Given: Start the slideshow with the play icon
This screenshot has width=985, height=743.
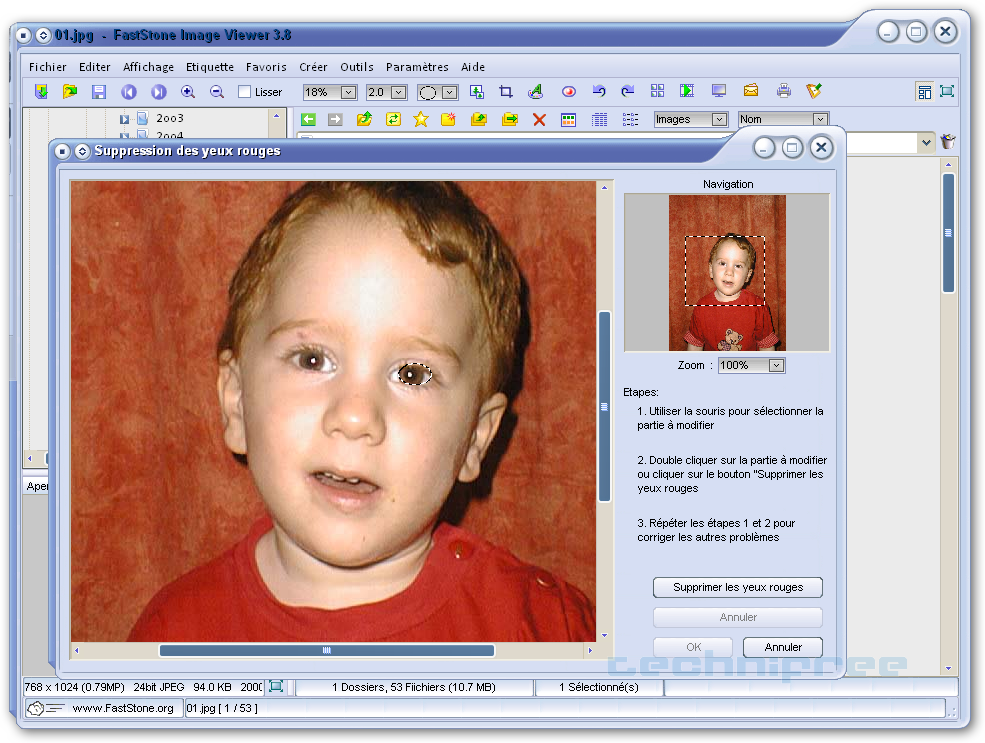Looking at the screenshot, I should pyautogui.click(x=687, y=92).
